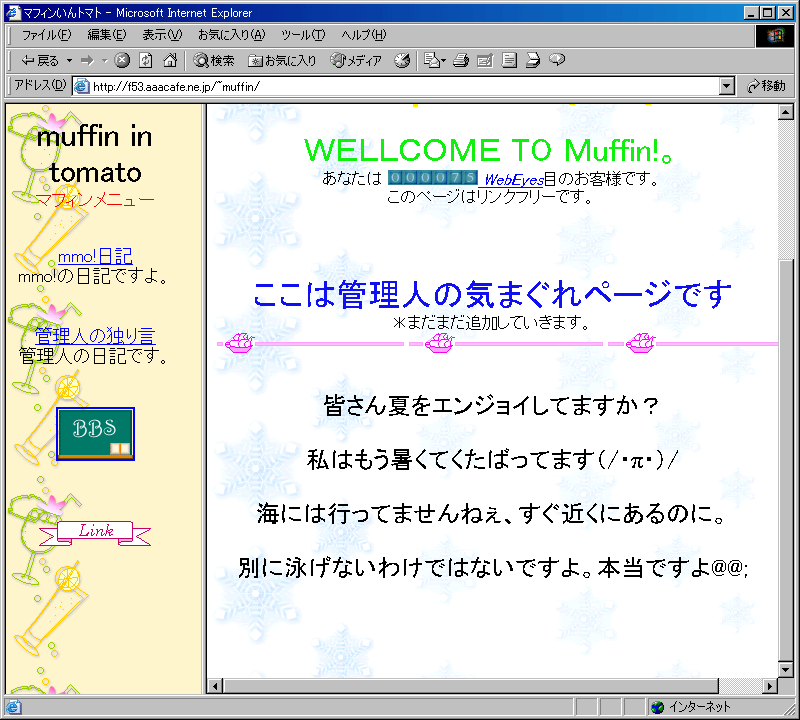Open the Back button history dropdown arrow
This screenshot has height=720, width=800.
coord(69,61)
